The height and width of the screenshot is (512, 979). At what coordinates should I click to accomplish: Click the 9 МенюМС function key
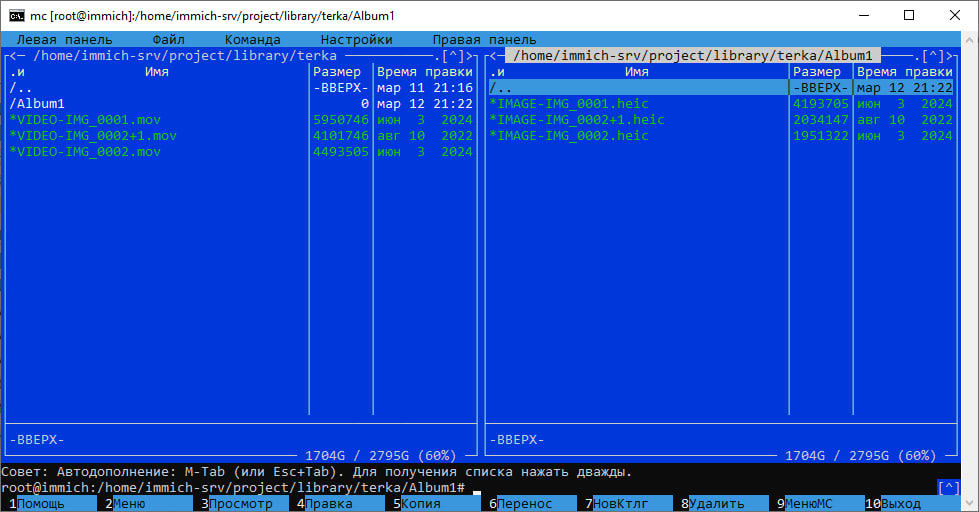(818, 504)
